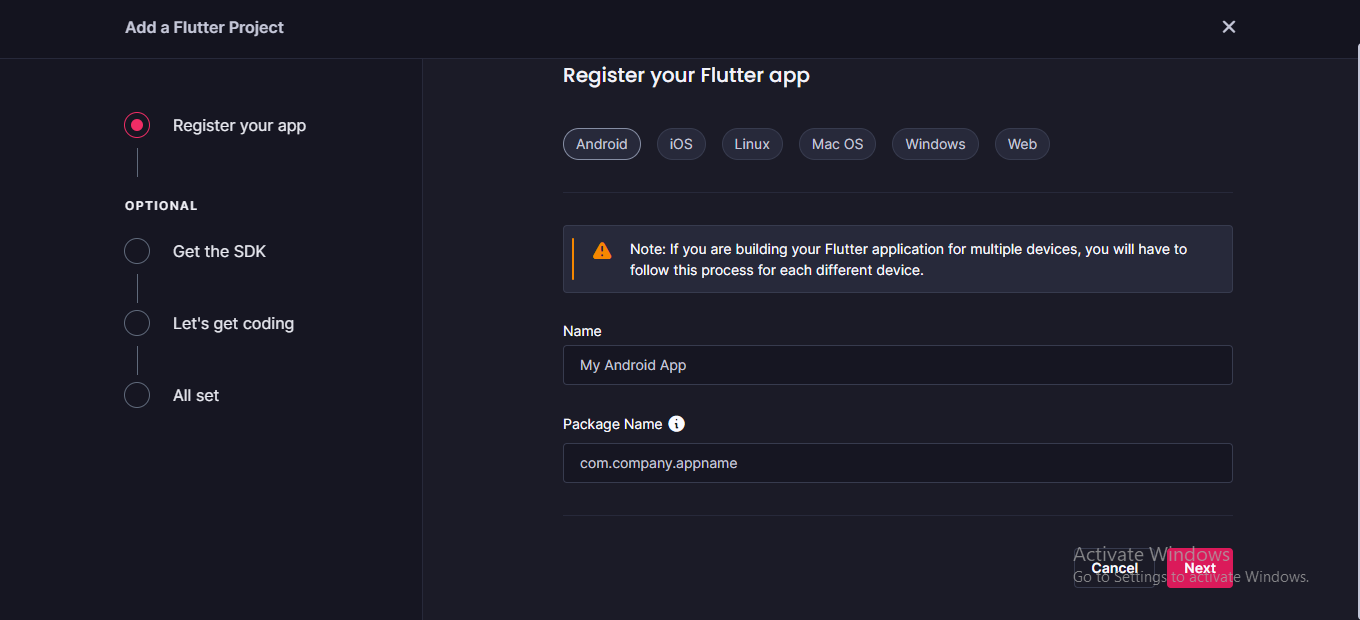This screenshot has height=620, width=1360.
Task: Select the Let's get coding step circle
Action: pyautogui.click(x=137, y=323)
